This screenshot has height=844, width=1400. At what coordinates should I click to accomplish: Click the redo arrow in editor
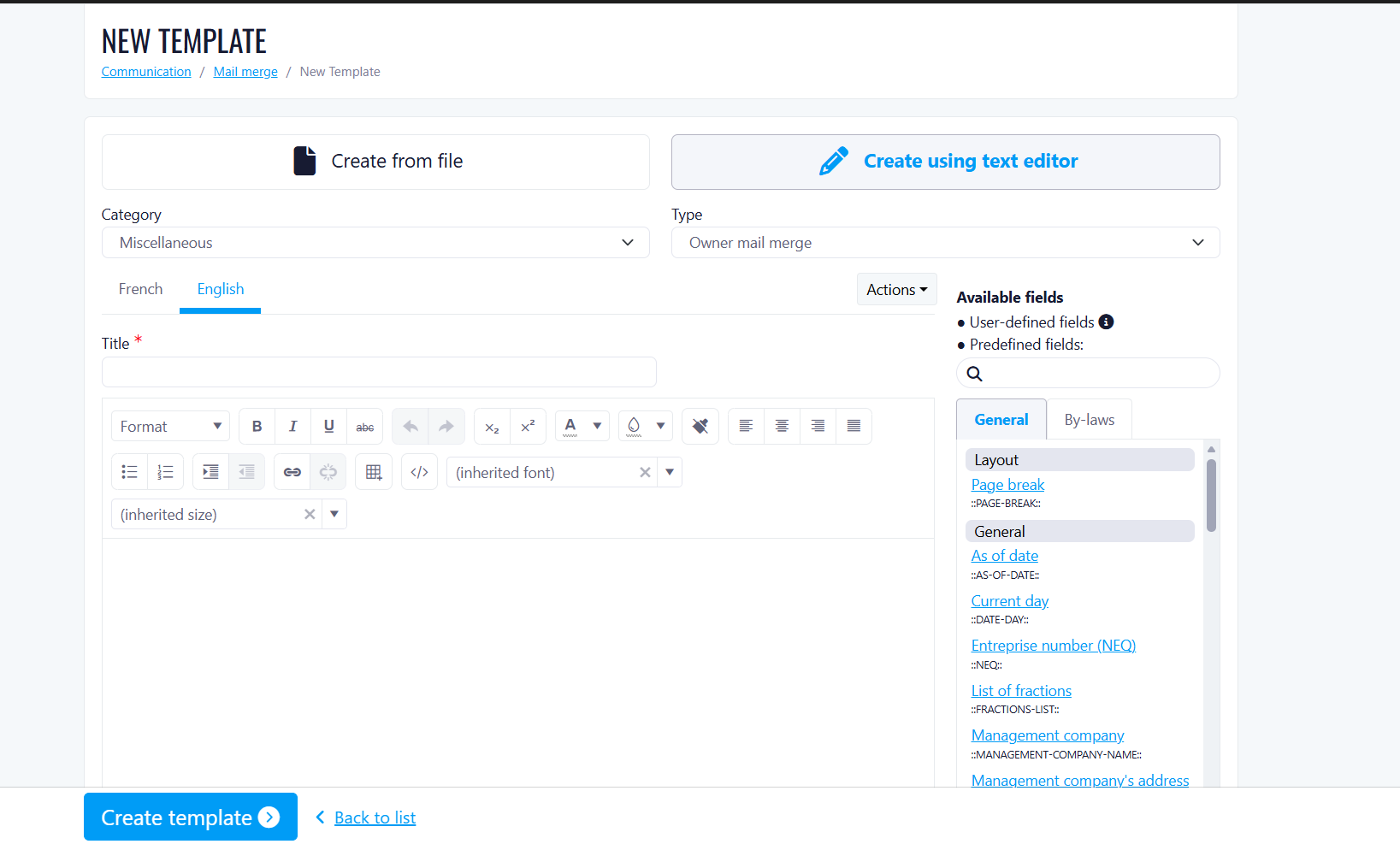[446, 426]
